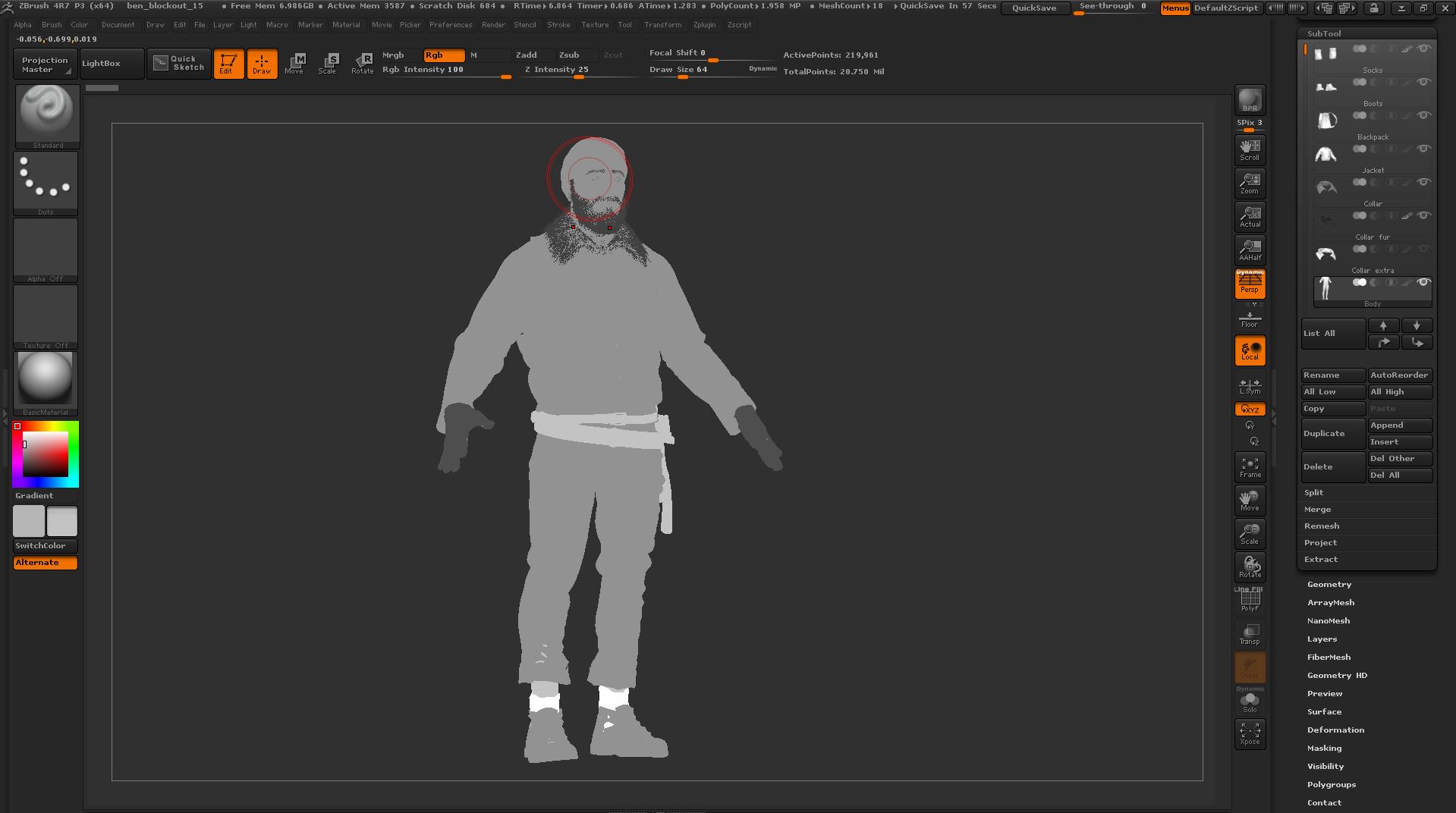
Task: Click the AAHalf display icon
Action: [x=1249, y=250]
